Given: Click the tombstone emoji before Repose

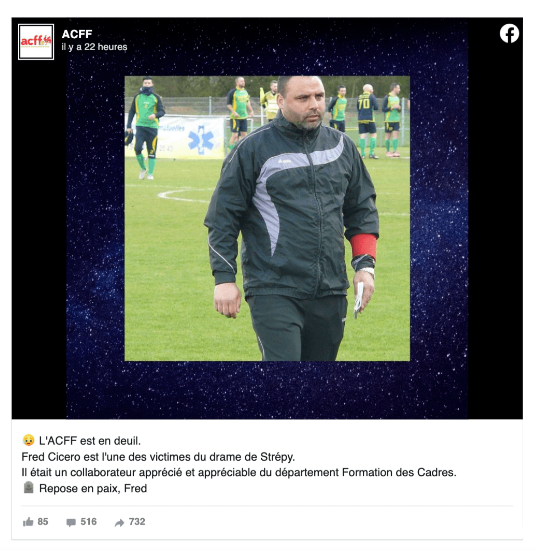Looking at the screenshot, I should (28, 487).
